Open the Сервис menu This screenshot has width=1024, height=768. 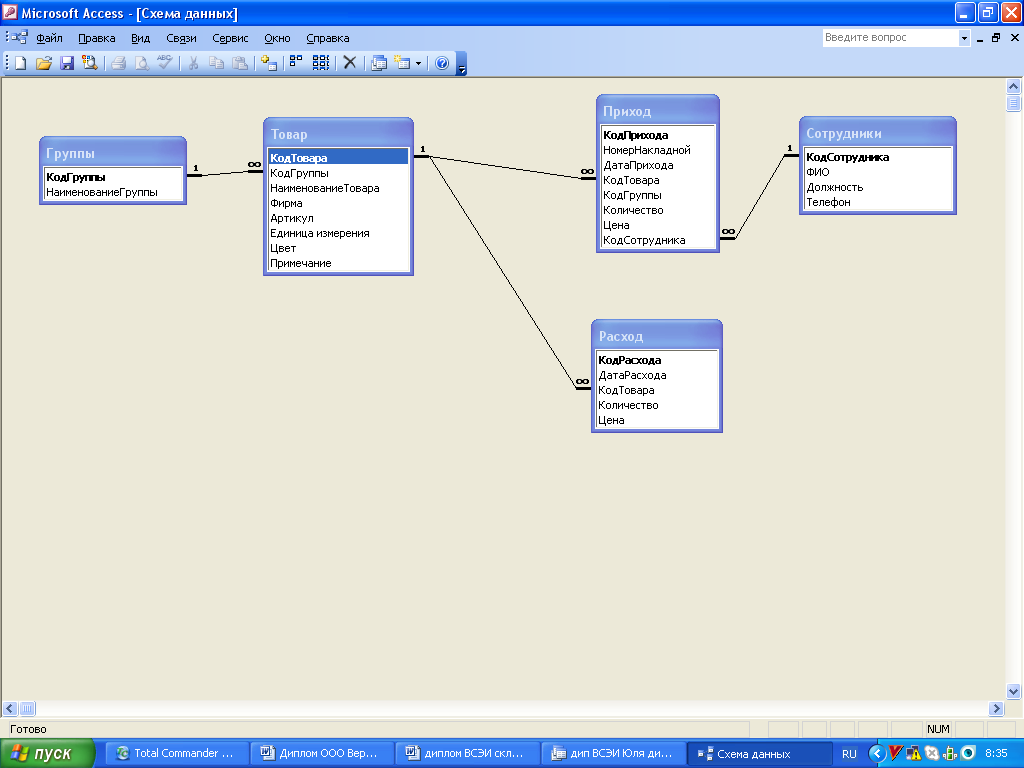(230, 38)
